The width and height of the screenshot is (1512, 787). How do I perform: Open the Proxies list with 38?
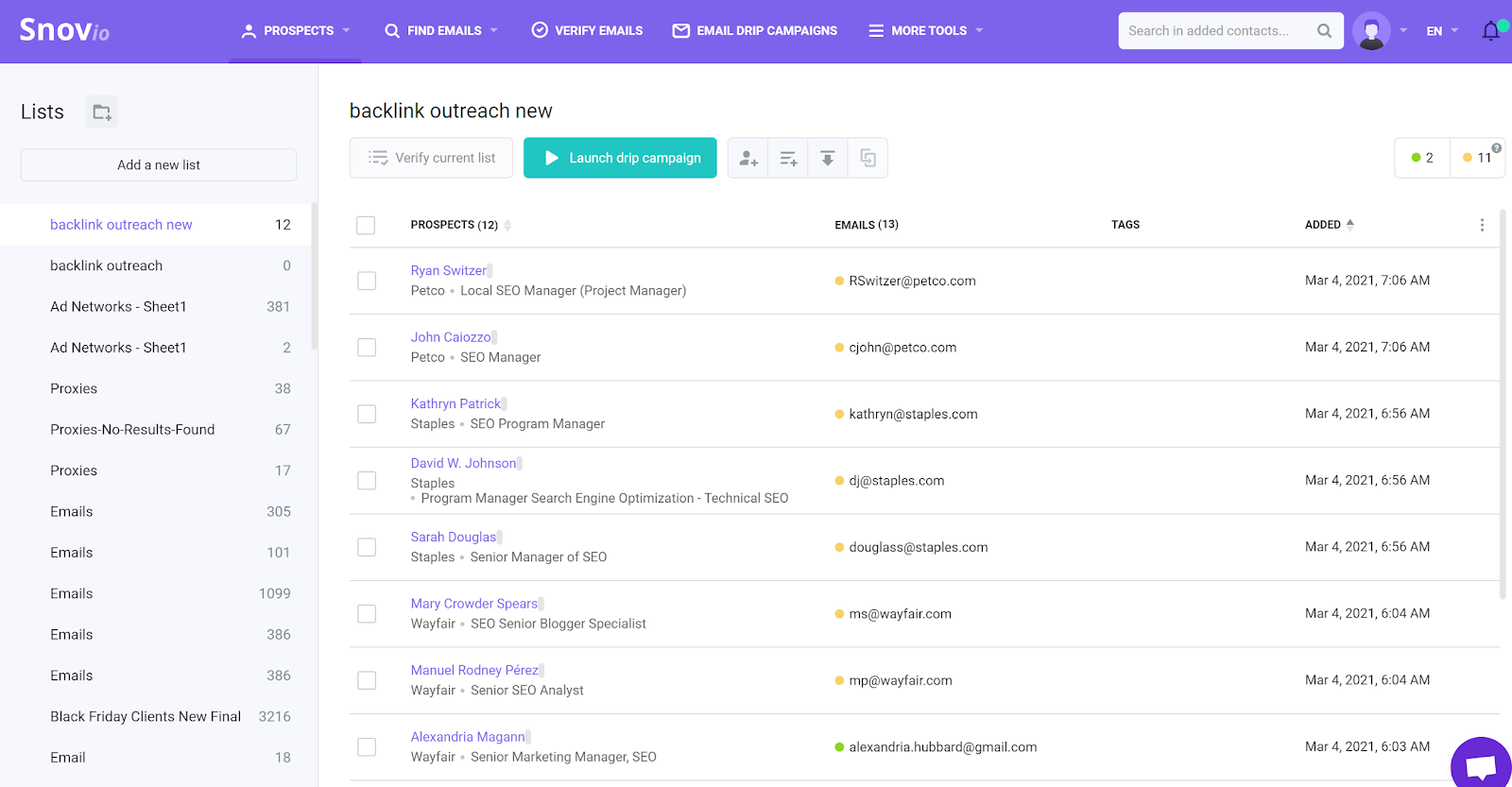click(156, 389)
